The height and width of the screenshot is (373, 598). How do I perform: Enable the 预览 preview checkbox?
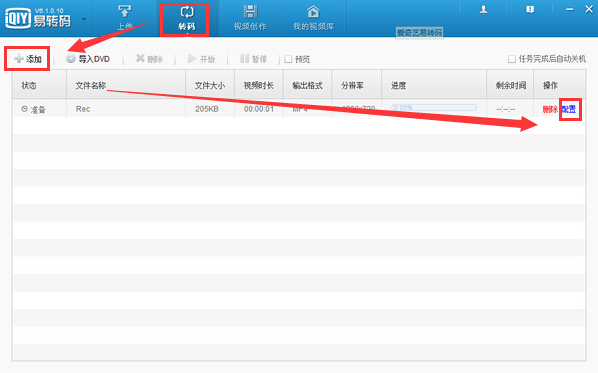[x=288, y=59]
